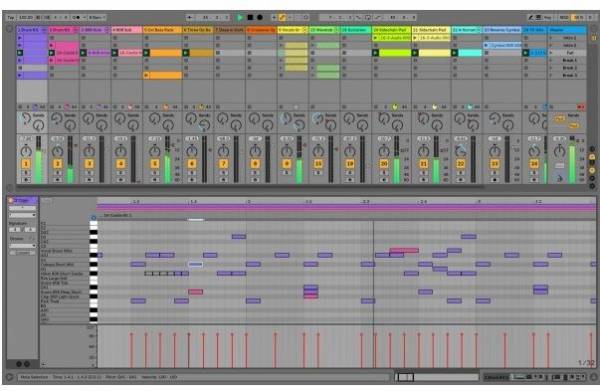Open the dropdown under clip name box

coord(23,215)
